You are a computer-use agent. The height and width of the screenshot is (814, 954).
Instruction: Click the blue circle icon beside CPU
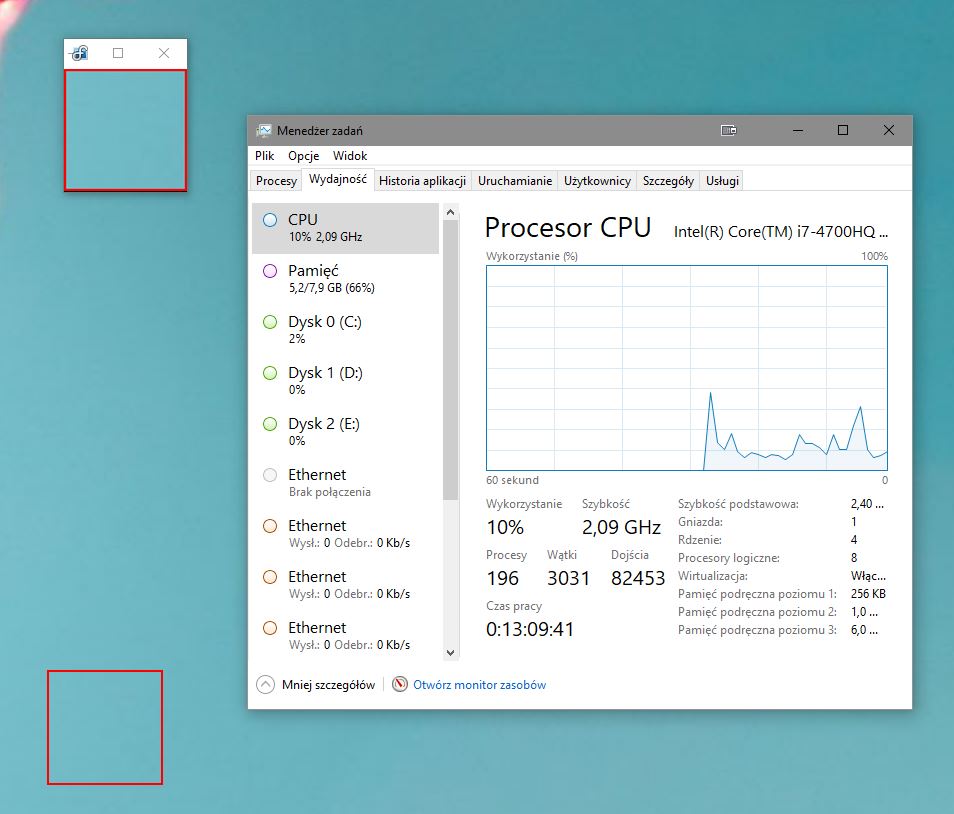pos(270,220)
